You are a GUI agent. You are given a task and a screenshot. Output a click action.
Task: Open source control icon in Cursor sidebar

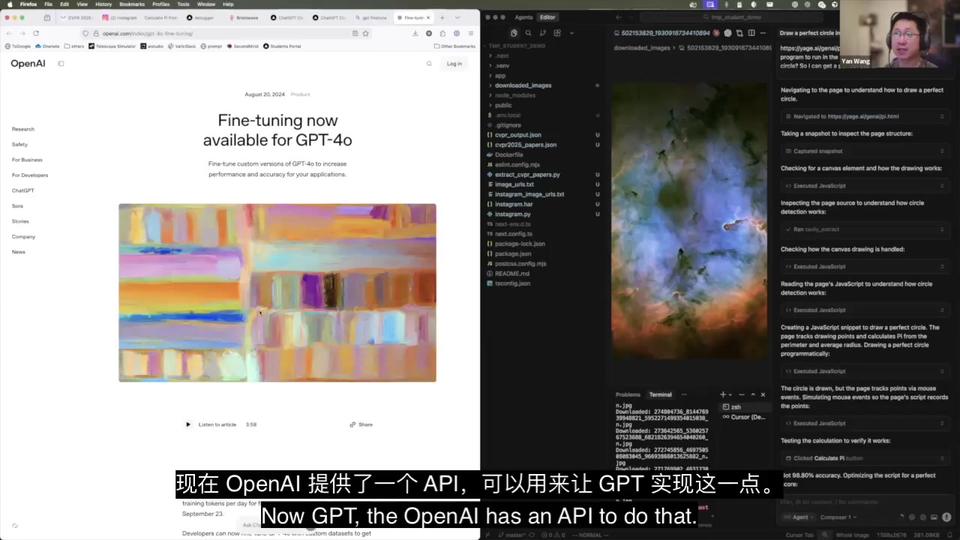(x=543, y=33)
